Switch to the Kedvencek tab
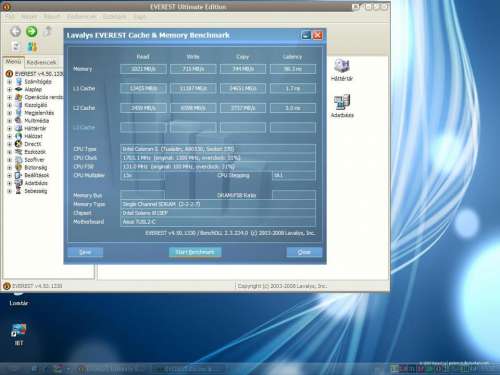The image size is (500, 375). [41, 62]
